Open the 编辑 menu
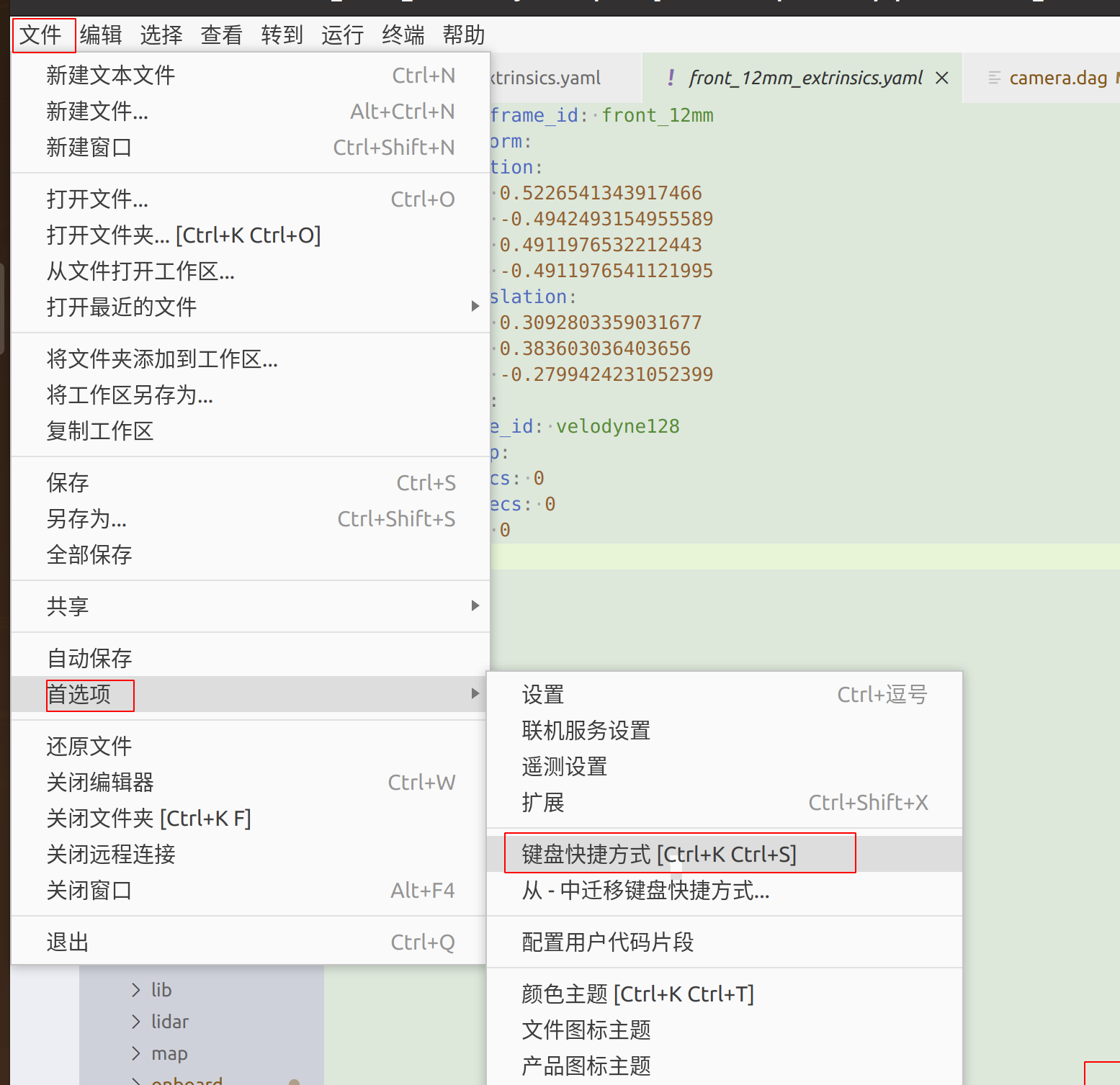This screenshot has height=1085, width=1120. coord(101,35)
